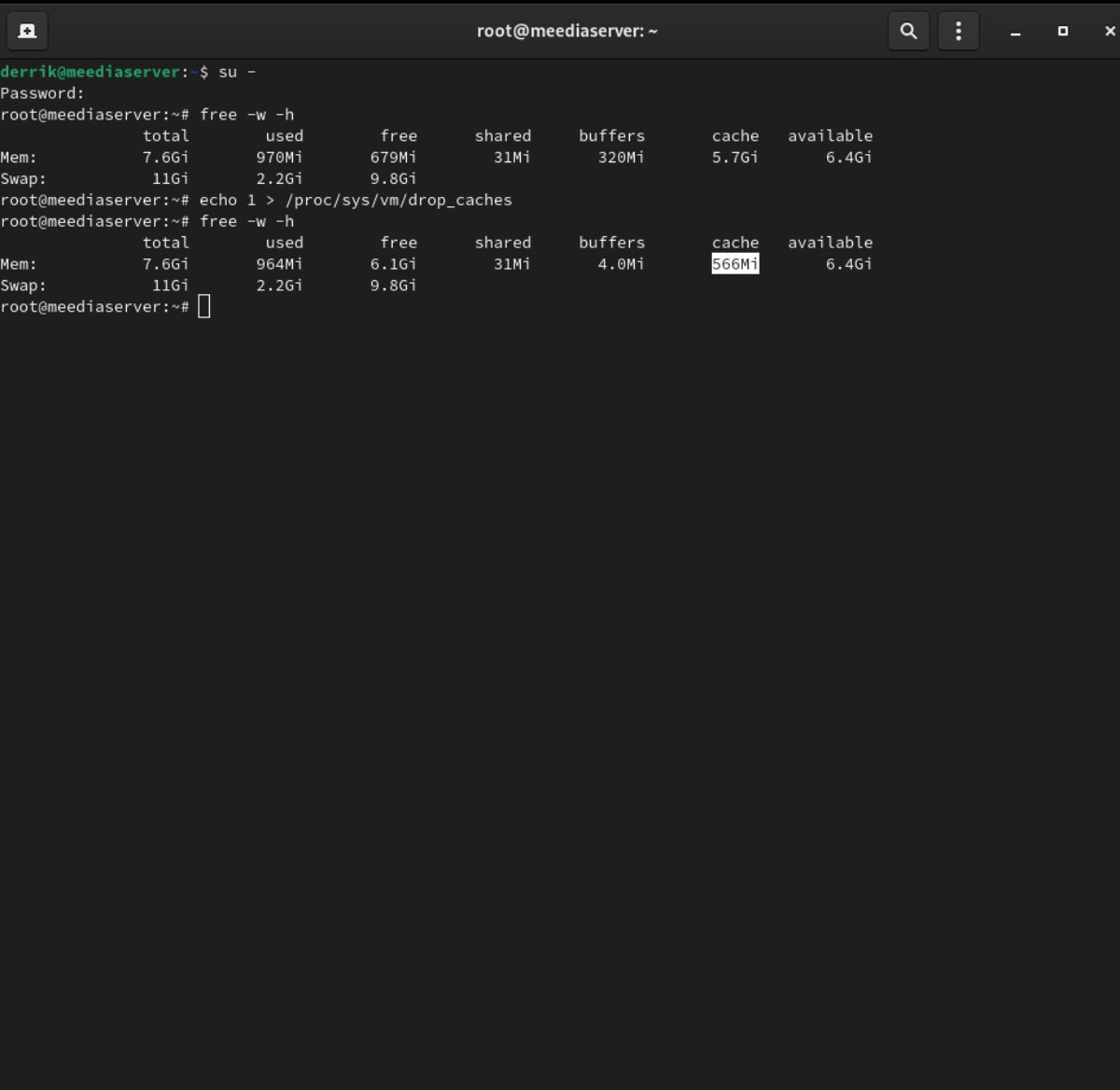Click the echo 1 > drop_caches command
The height and width of the screenshot is (1090, 1120).
click(x=356, y=200)
